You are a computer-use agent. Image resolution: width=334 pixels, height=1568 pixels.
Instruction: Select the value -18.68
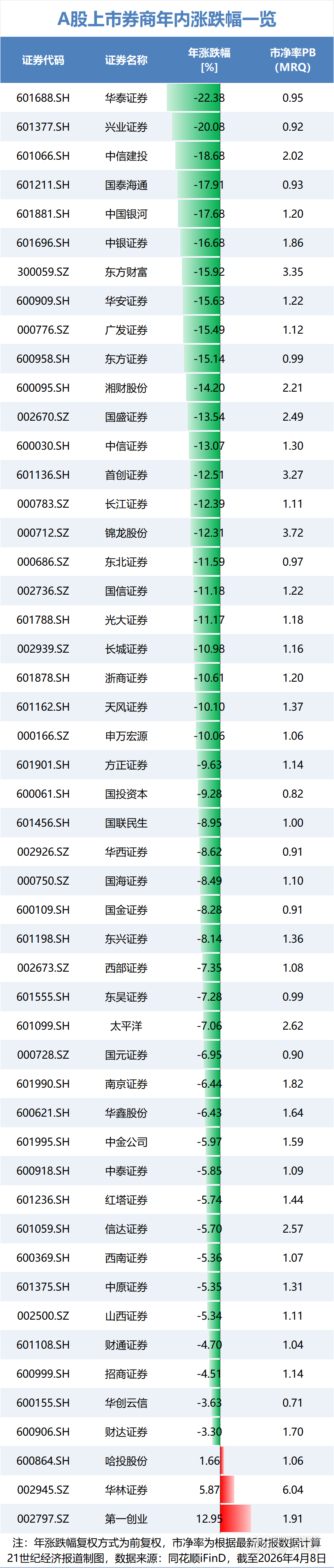coord(209,156)
